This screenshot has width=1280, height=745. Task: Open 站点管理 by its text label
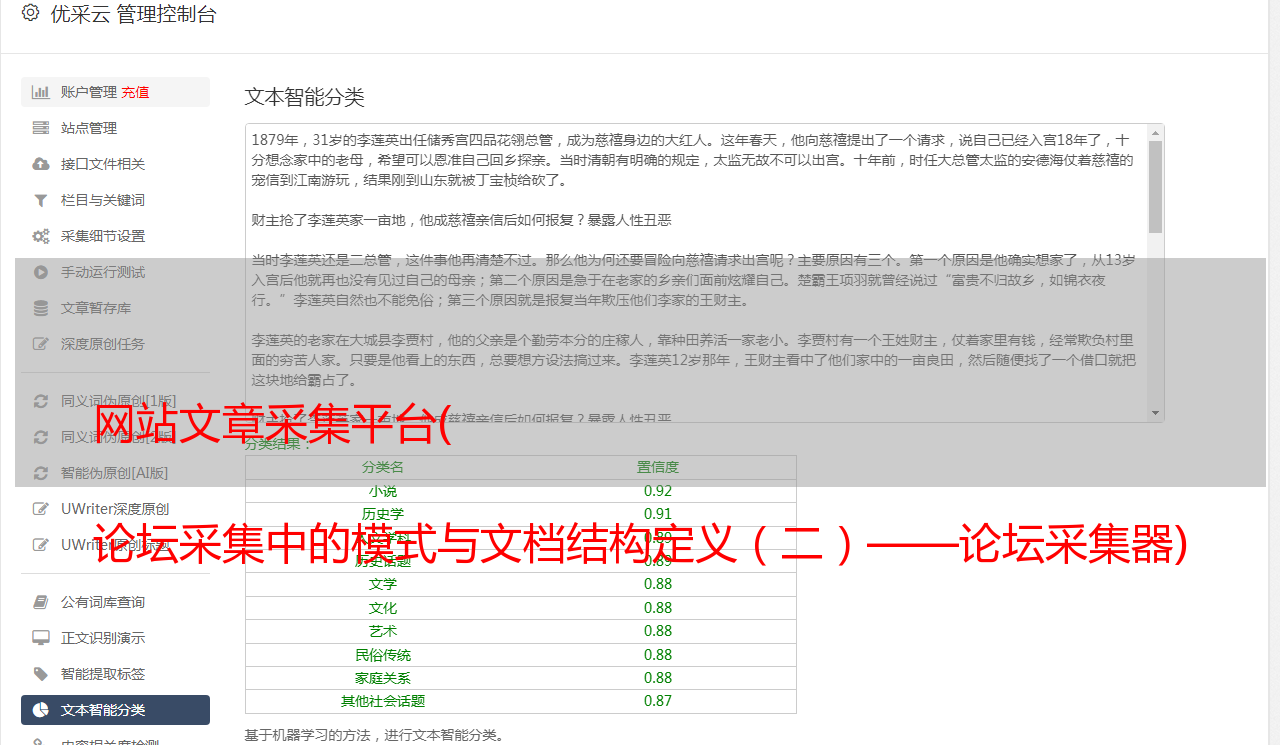pyautogui.click(x=89, y=128)
